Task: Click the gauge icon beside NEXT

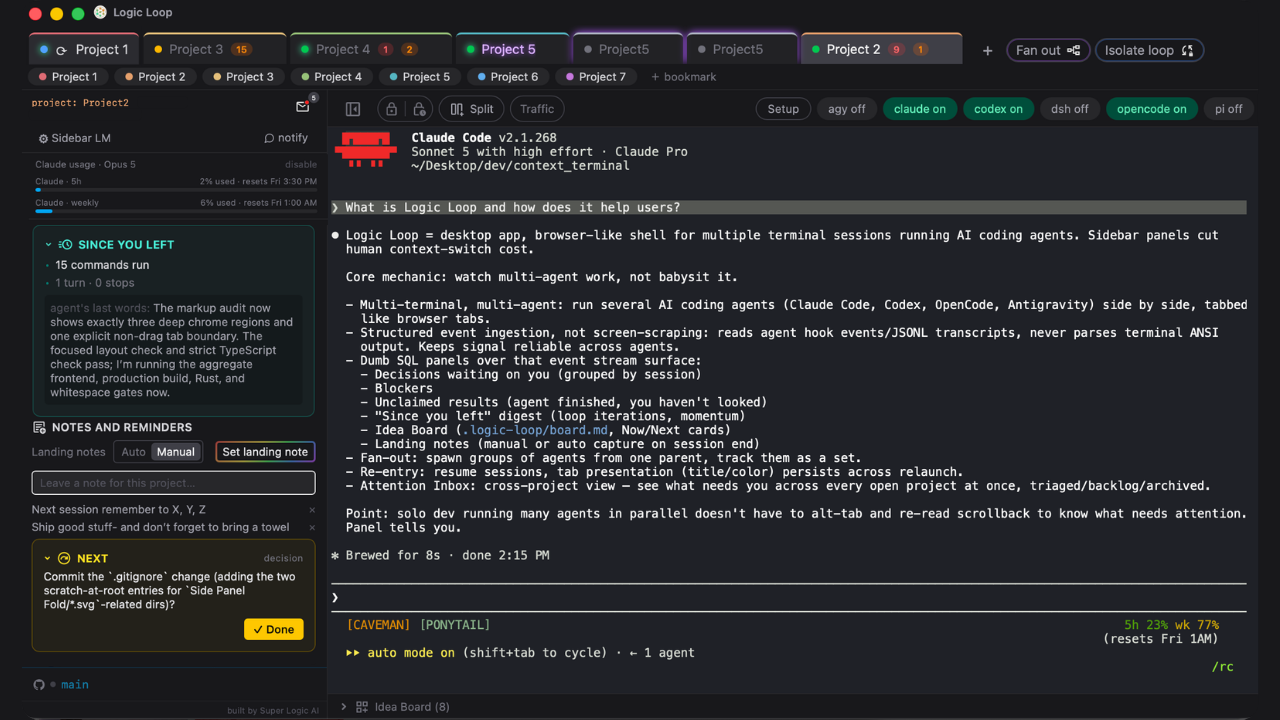Action: (64, 558)
